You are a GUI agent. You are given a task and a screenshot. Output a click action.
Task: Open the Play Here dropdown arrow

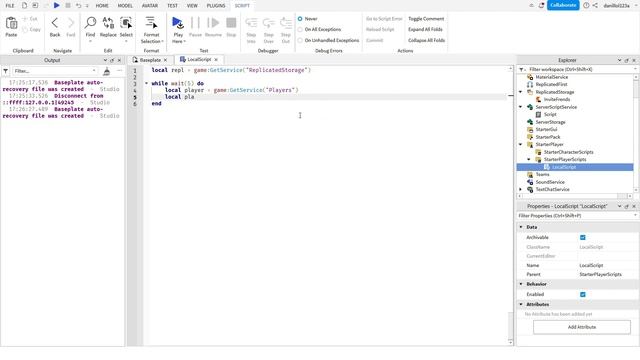tap(184, 41)
